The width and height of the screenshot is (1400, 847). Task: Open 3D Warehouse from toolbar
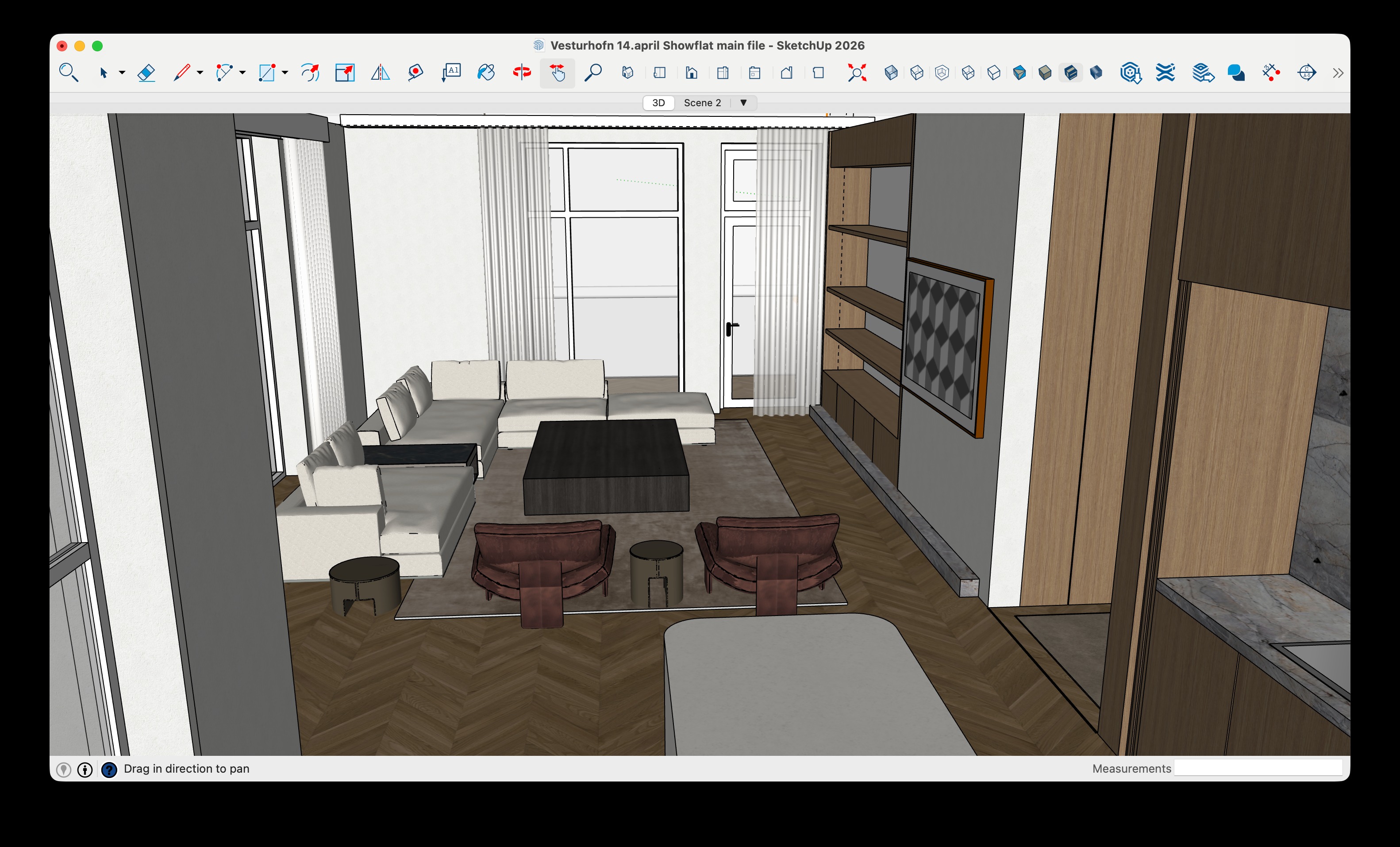tap(1131, 73)
